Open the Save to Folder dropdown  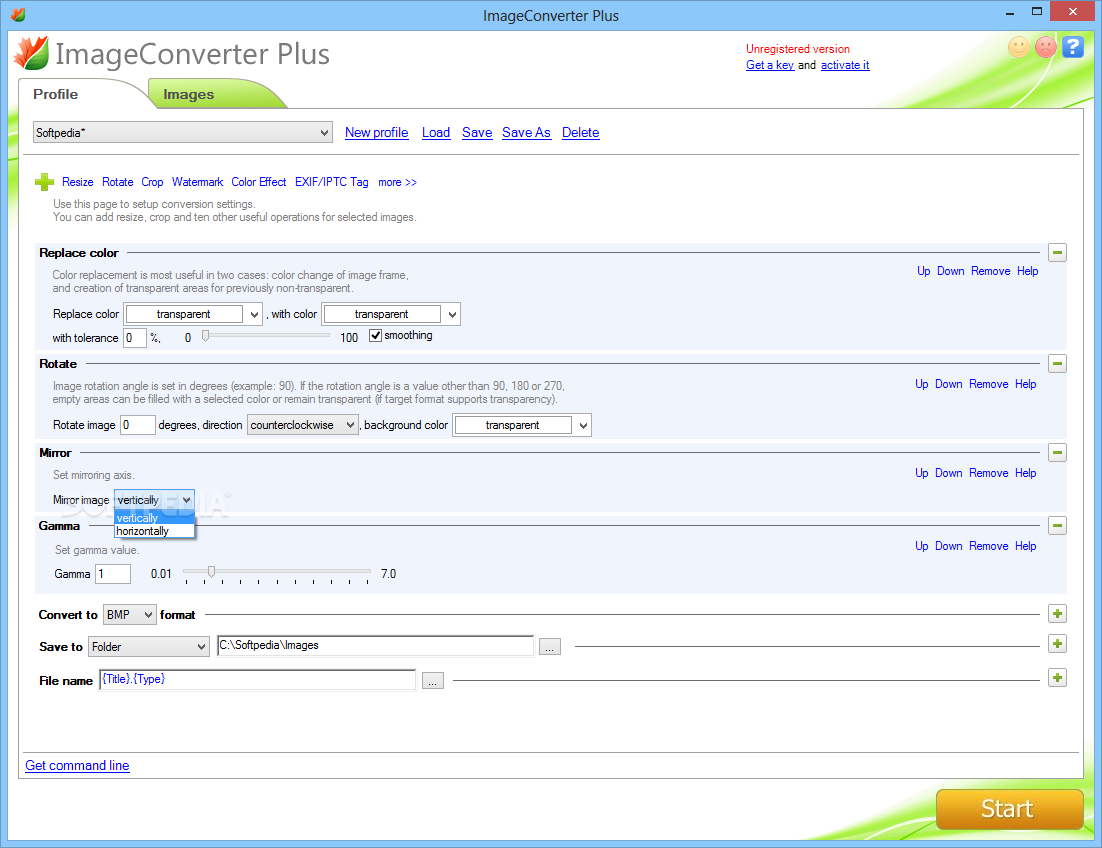148,646
